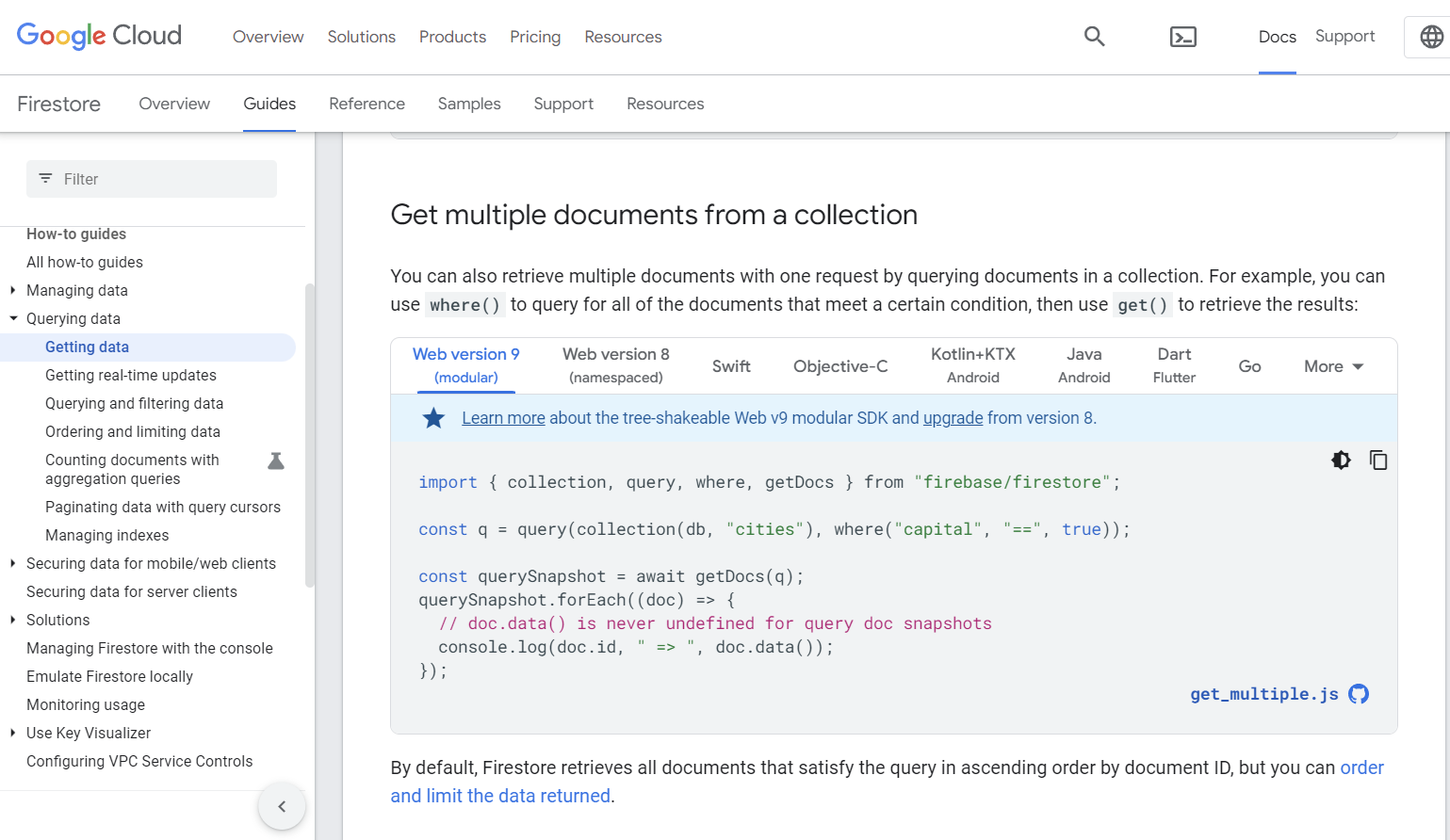Follow order and limit the data returned link
This screenshot has width=1450, height=840.
[x=887, y=782]
